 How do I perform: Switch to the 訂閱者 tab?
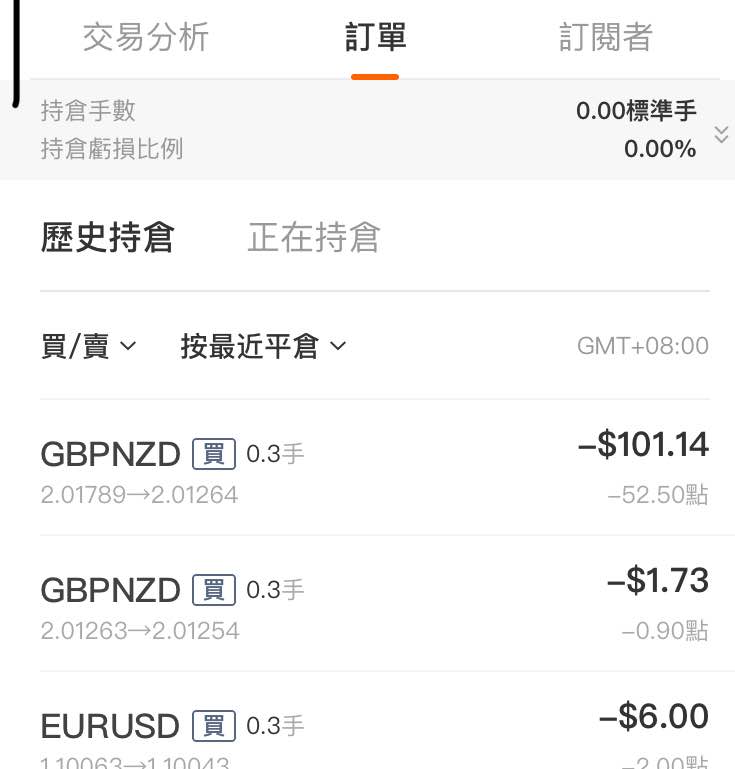pyautogui.click(x=606, y=37)
